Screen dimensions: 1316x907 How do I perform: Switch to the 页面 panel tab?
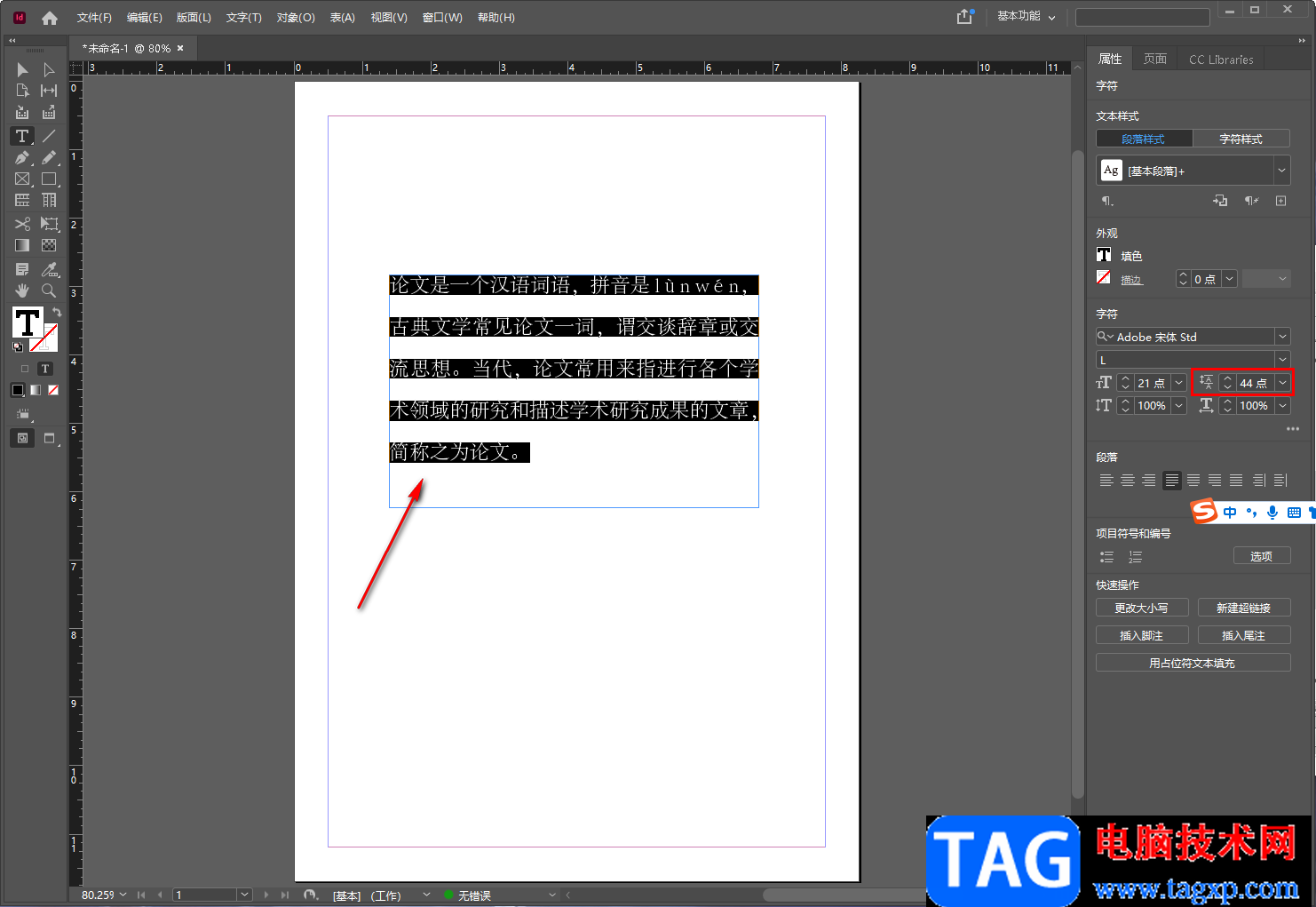[1155, 59]
